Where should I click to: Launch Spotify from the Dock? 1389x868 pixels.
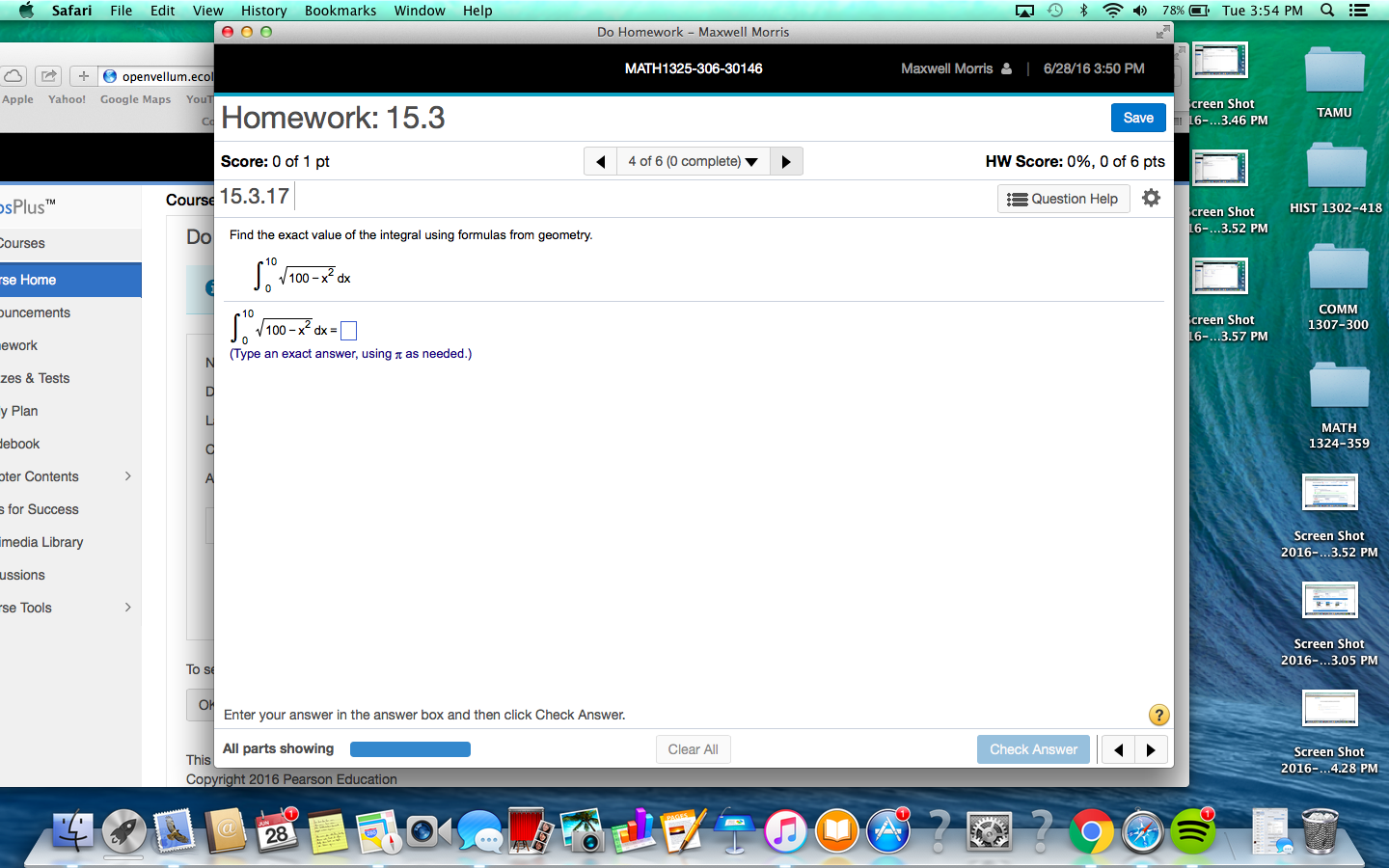[1193, 829]
